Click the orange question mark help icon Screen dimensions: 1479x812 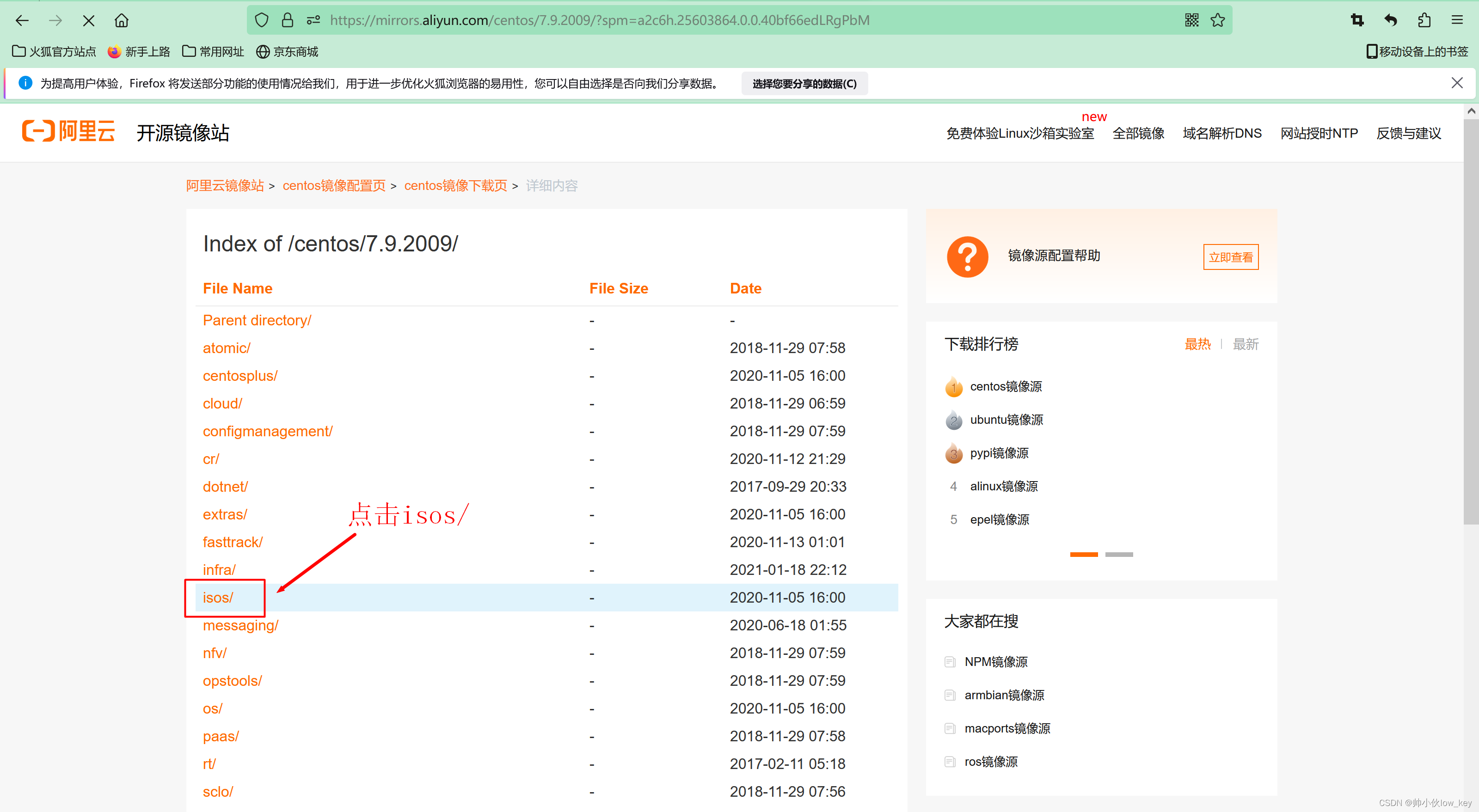tap(968, 256)
